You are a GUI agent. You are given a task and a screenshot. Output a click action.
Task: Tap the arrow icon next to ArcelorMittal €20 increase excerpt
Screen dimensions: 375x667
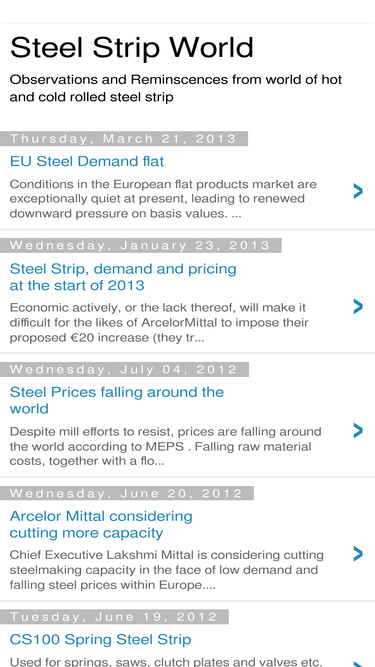[x=358, y=306]
